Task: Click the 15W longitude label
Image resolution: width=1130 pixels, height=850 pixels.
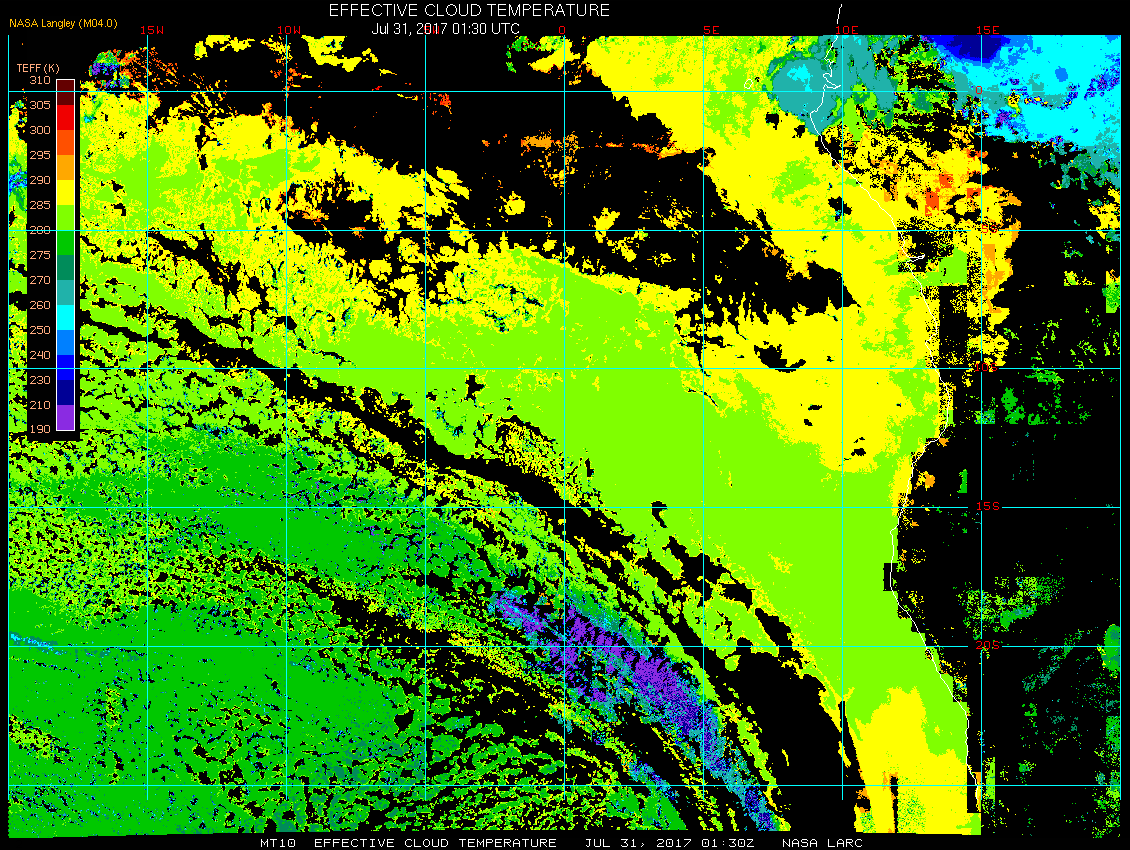Action: pyautogui.click(x=151, y=30)
